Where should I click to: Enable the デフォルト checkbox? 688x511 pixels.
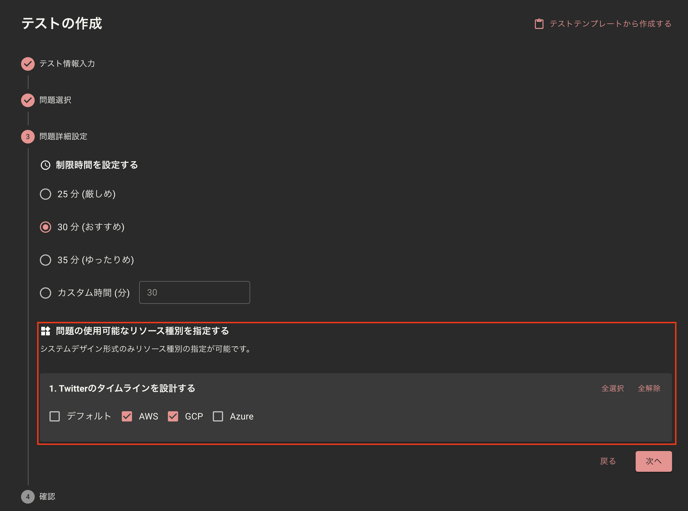coord(54,416)
